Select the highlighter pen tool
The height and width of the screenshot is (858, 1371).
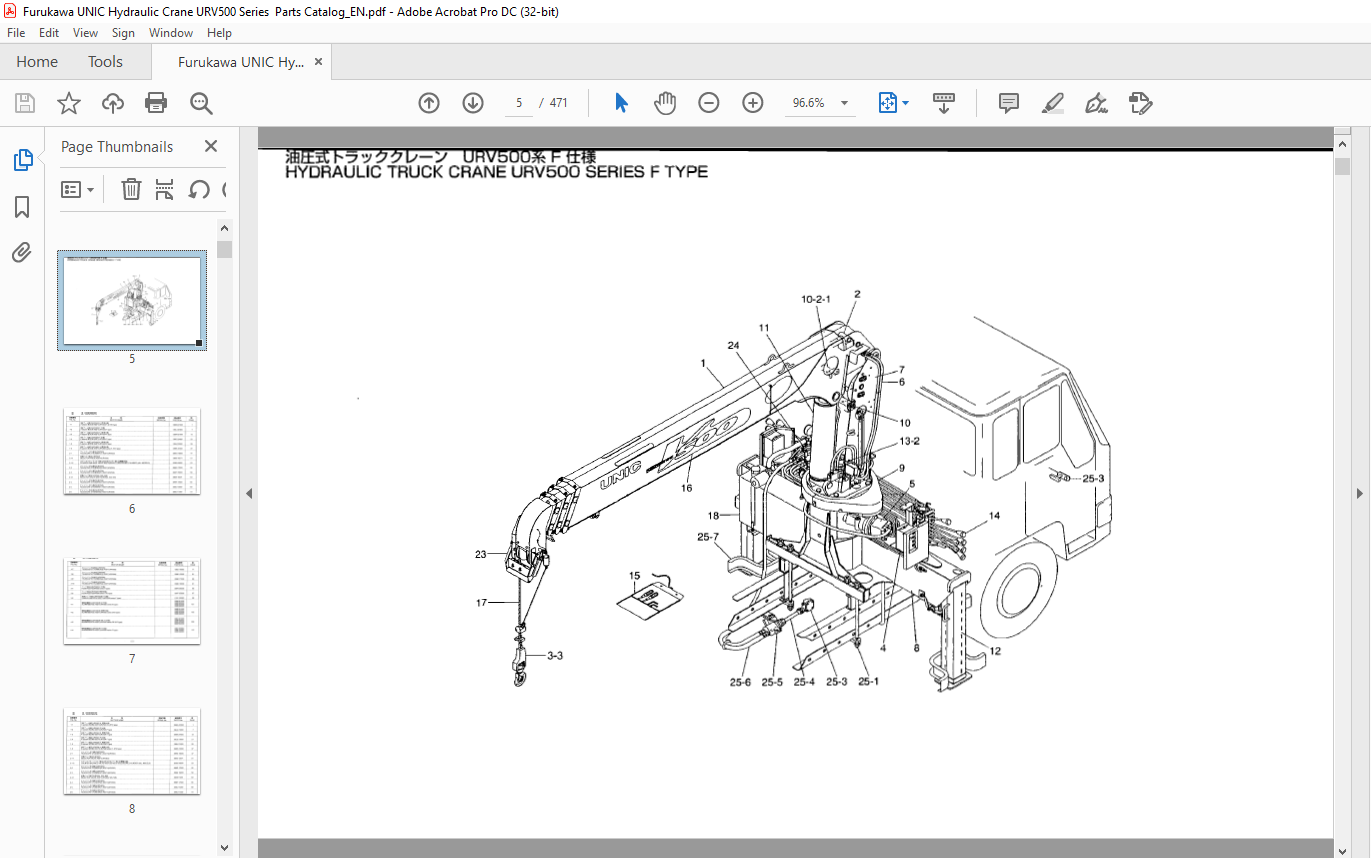click(x=1052, y=103)
